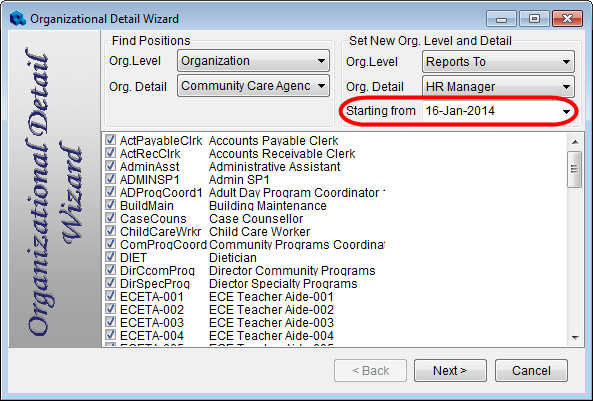Uncheck the ActPayableClrk position checkbox
This screenshot has width=593, height=401.
point(110,140)
